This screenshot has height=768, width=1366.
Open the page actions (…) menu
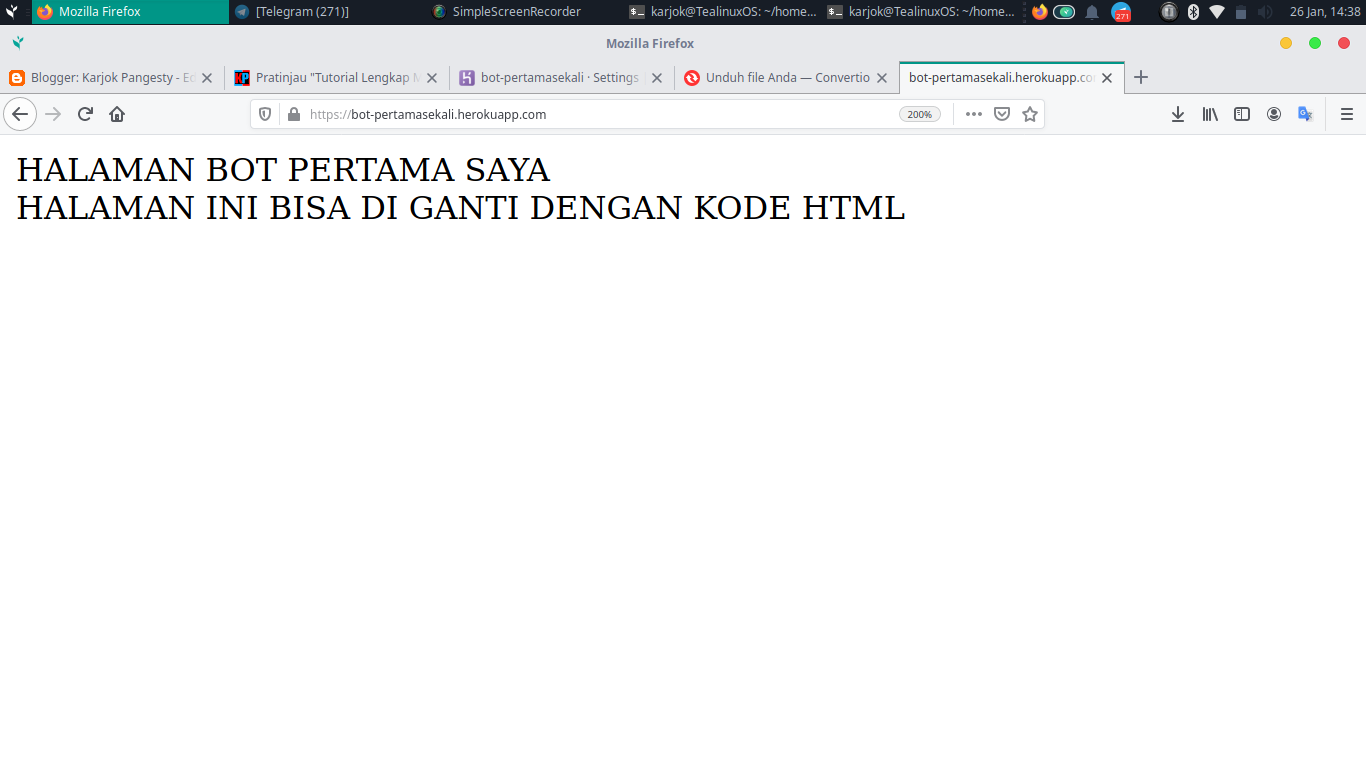(973, 114)
